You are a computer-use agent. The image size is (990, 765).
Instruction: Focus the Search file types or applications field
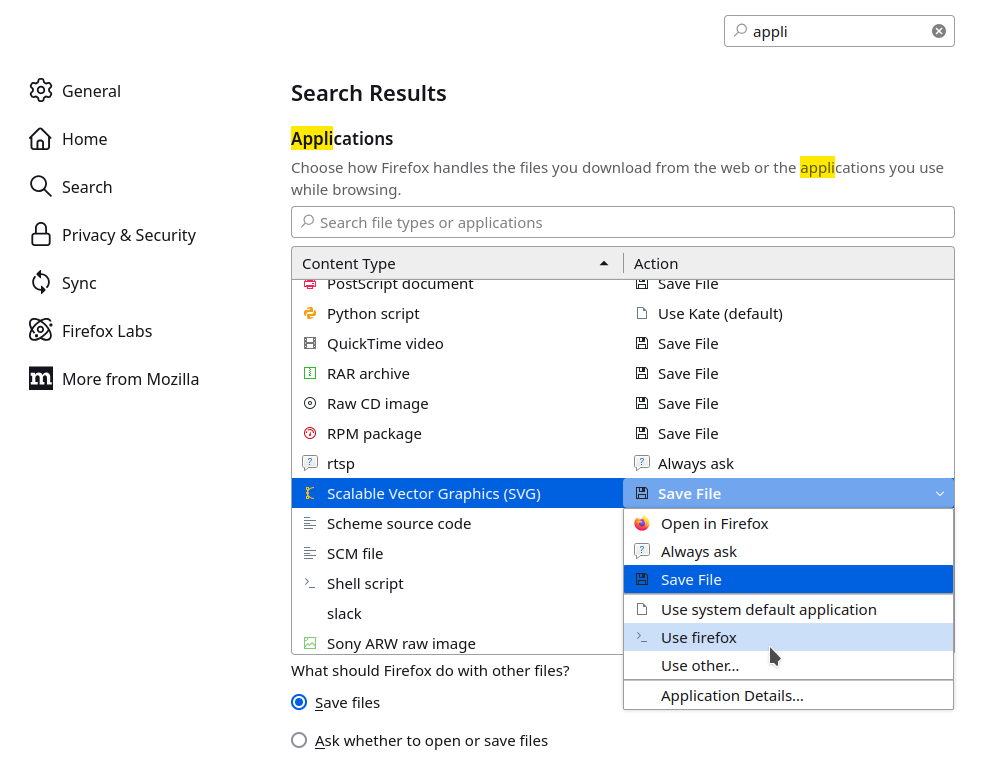623,222
